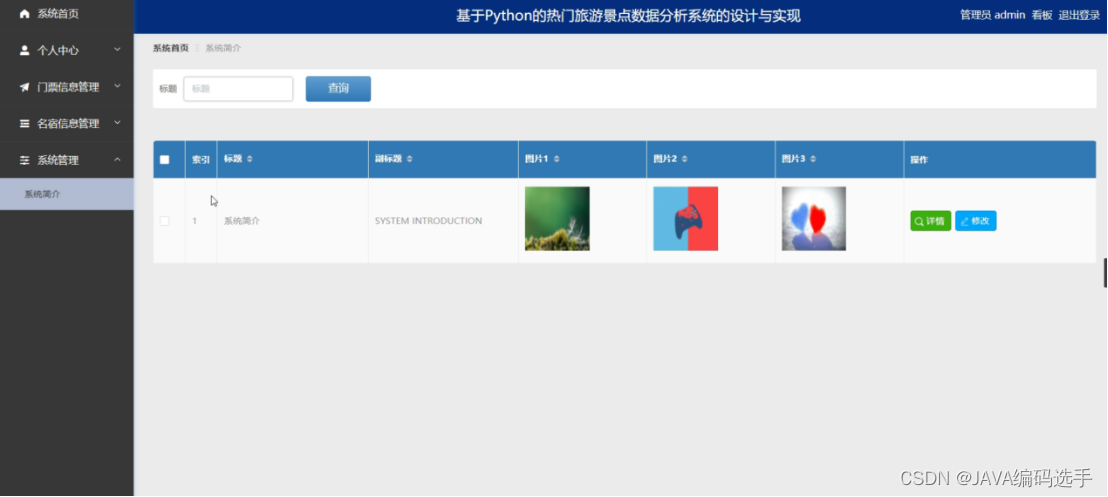Sort by 标题 column sort icon
Image resolution: width=1108 pixels, height=497 pixels.
pos(249,159)
